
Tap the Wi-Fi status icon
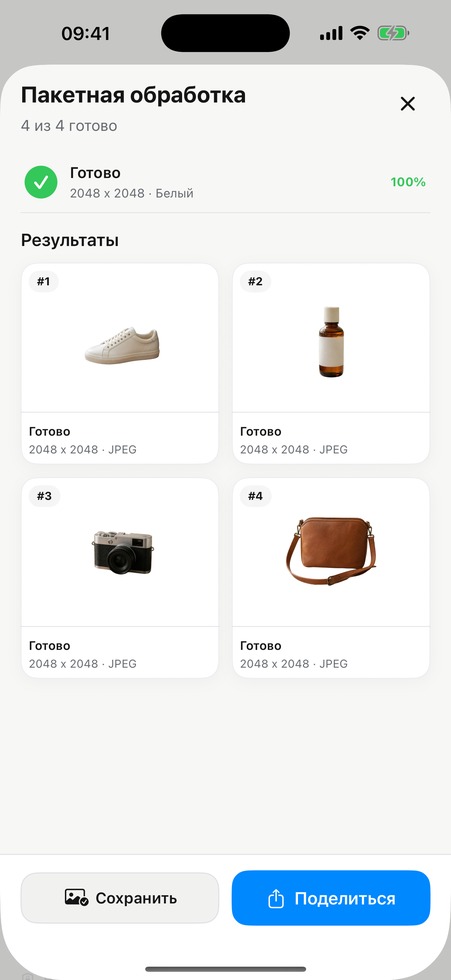coord(360,33)
